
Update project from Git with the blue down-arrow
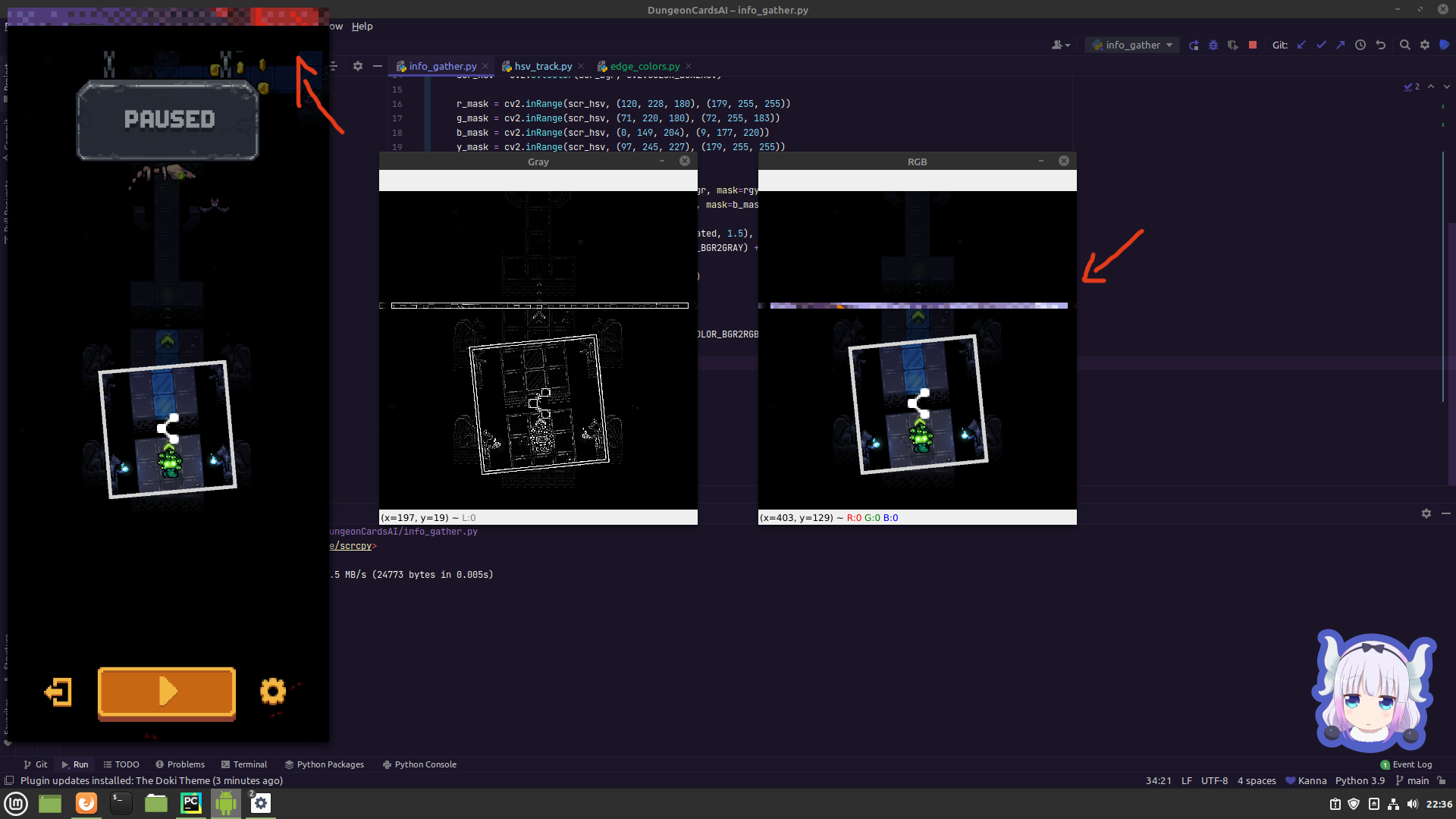click(1301, 45)
